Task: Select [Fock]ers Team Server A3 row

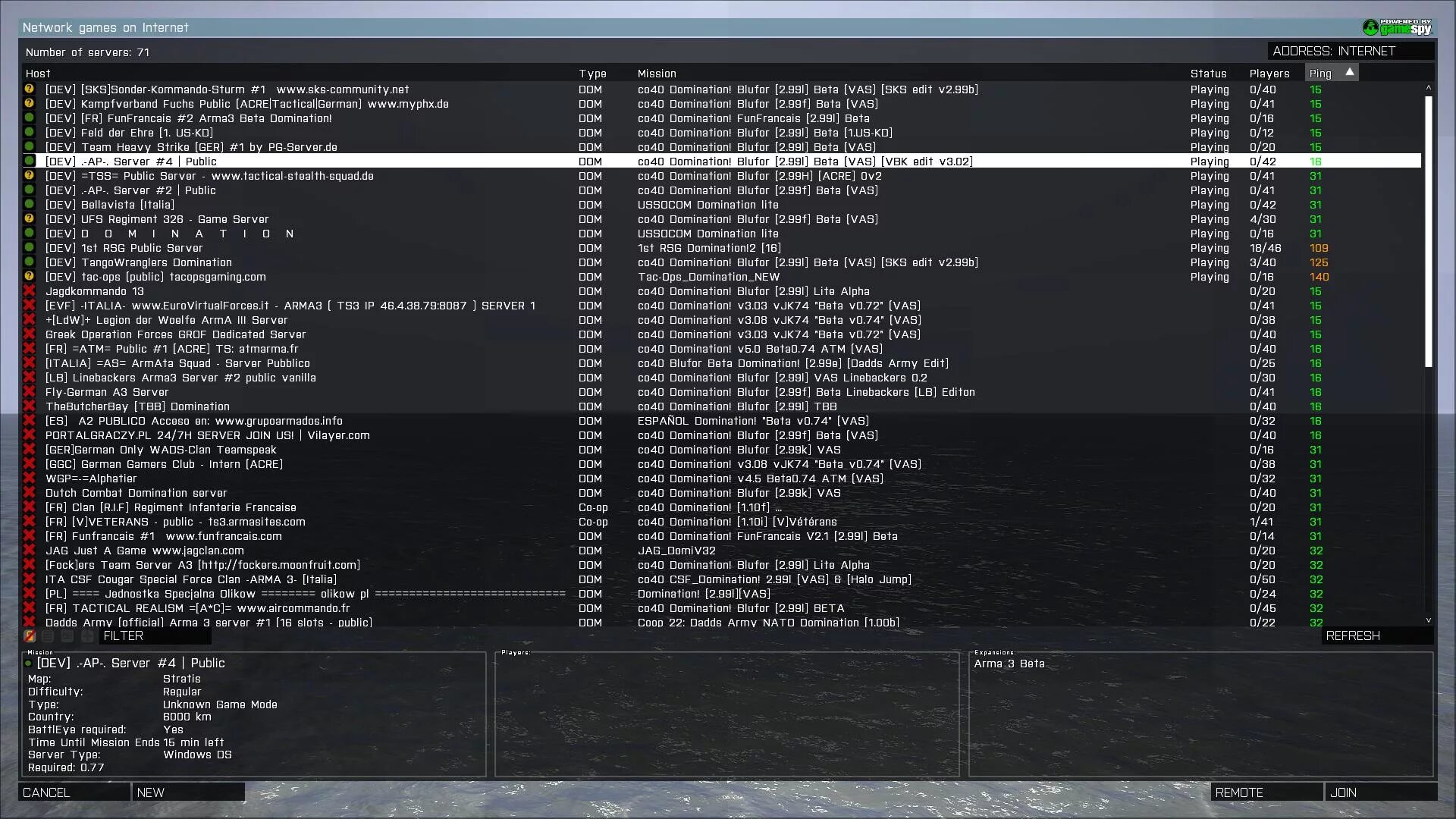Action: point(722,565)
